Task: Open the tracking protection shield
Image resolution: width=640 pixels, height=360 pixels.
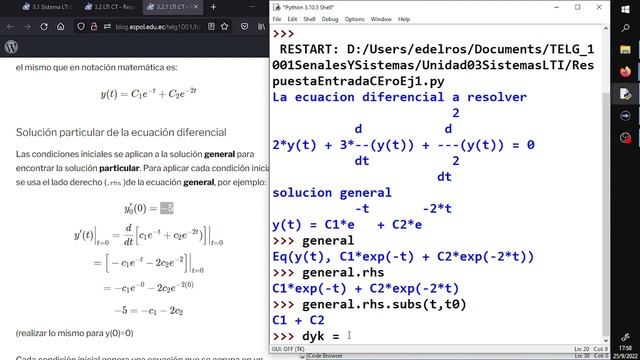Action: pyautogui.click(x=81, y=27)
